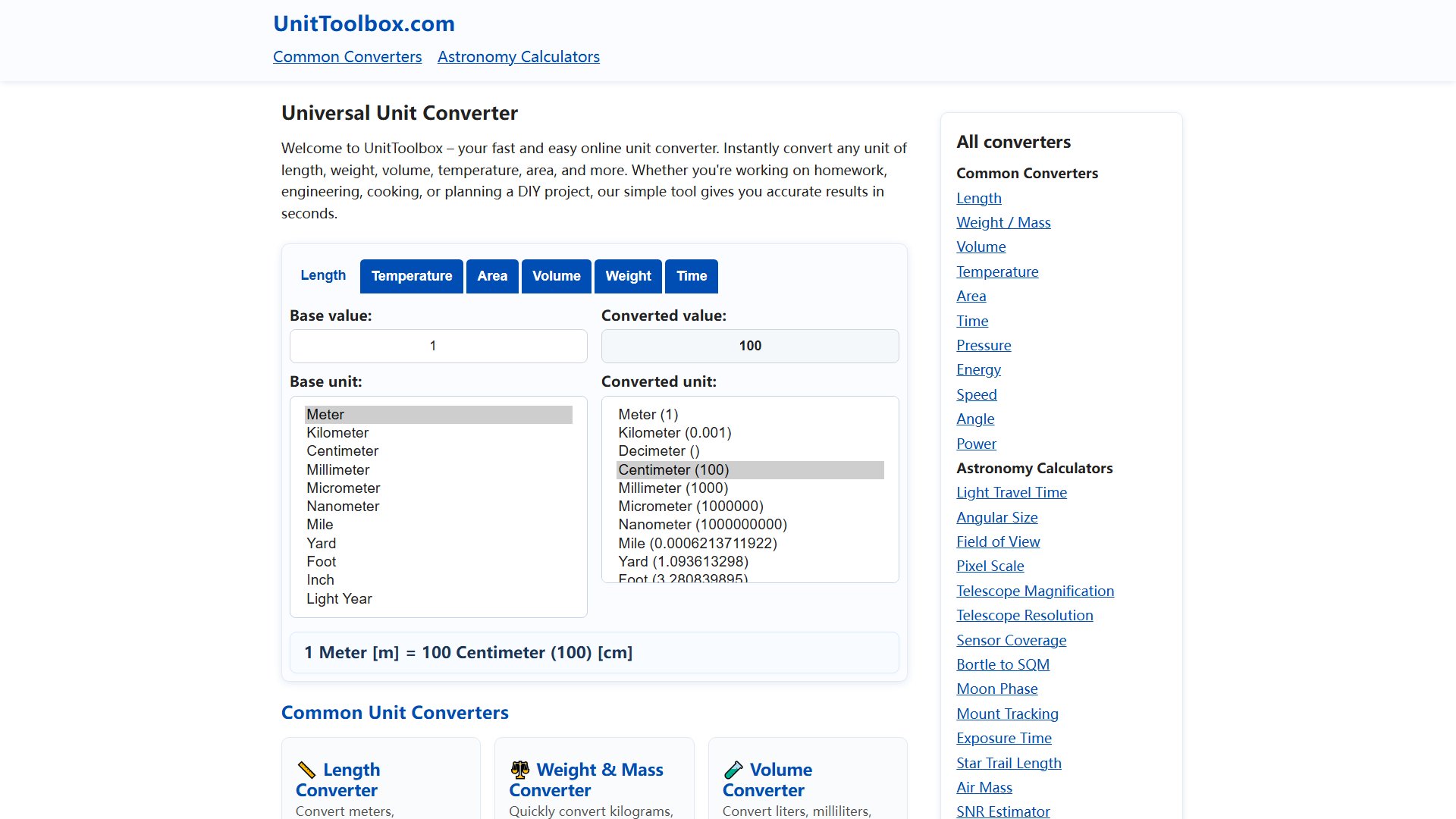Image resolution: width=1456 pixels, height=819 pixels.
Task: Click the Converted value field showing 100
Action: 750,346
